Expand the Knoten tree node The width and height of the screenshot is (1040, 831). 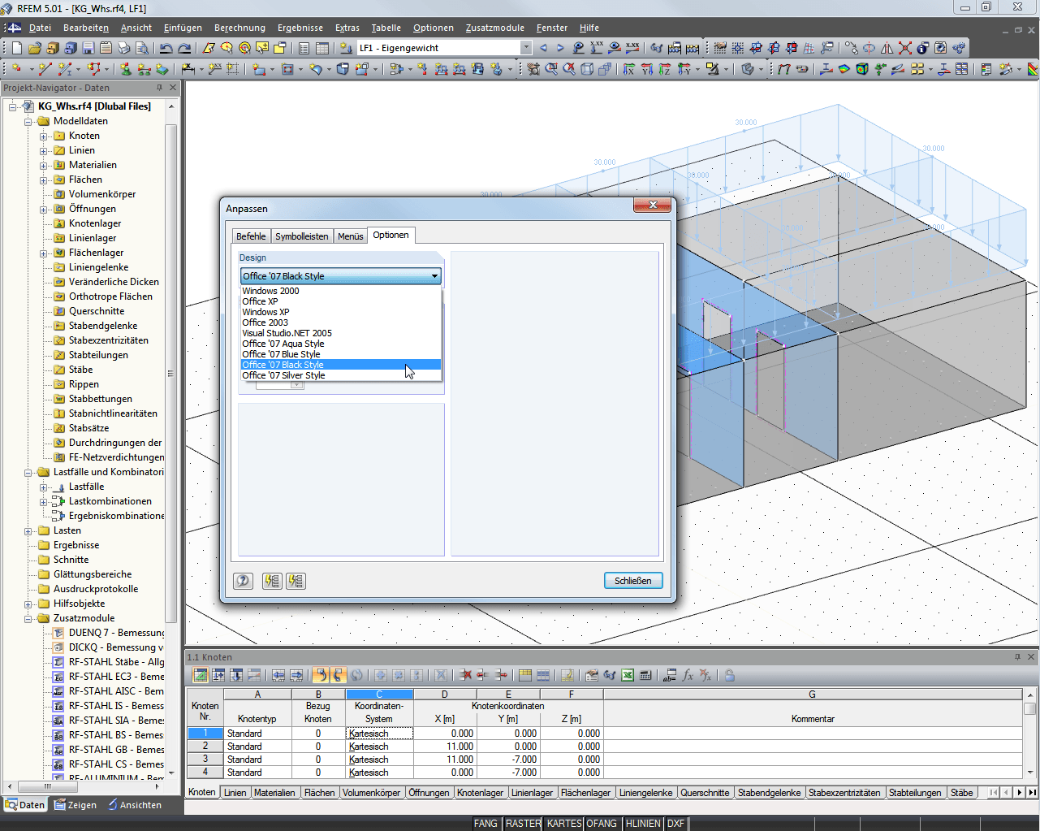43,136
